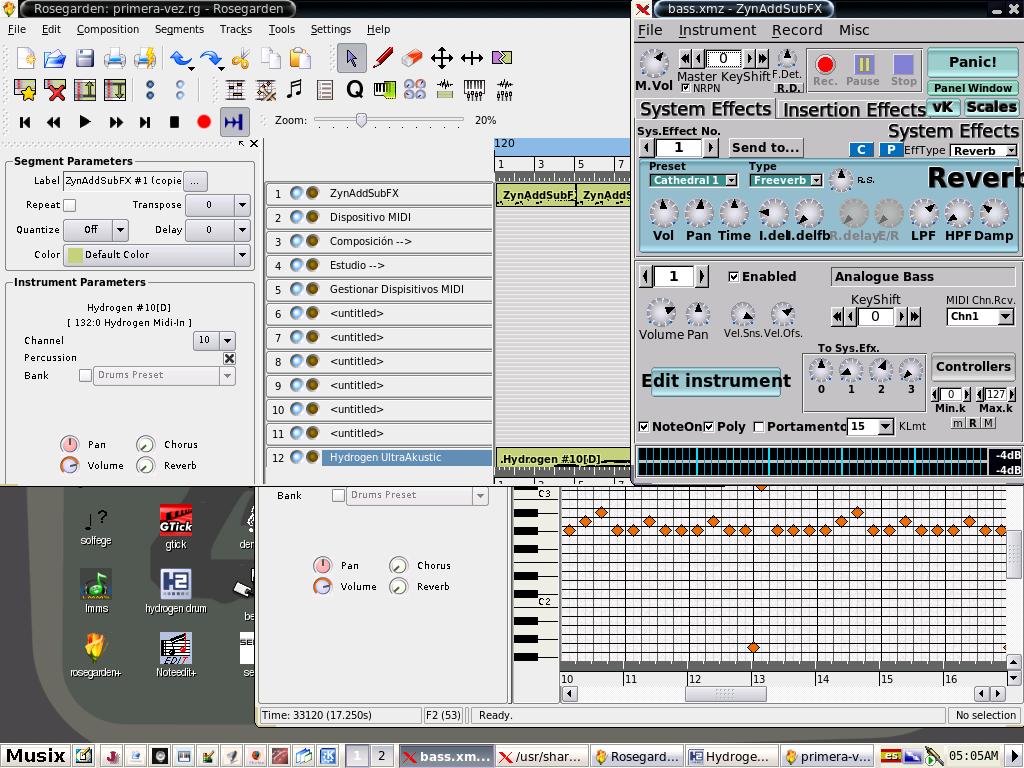Screen dimensions: 1024x768
Task: Click the scissors cut icon
Action: [x=239, y=58]
